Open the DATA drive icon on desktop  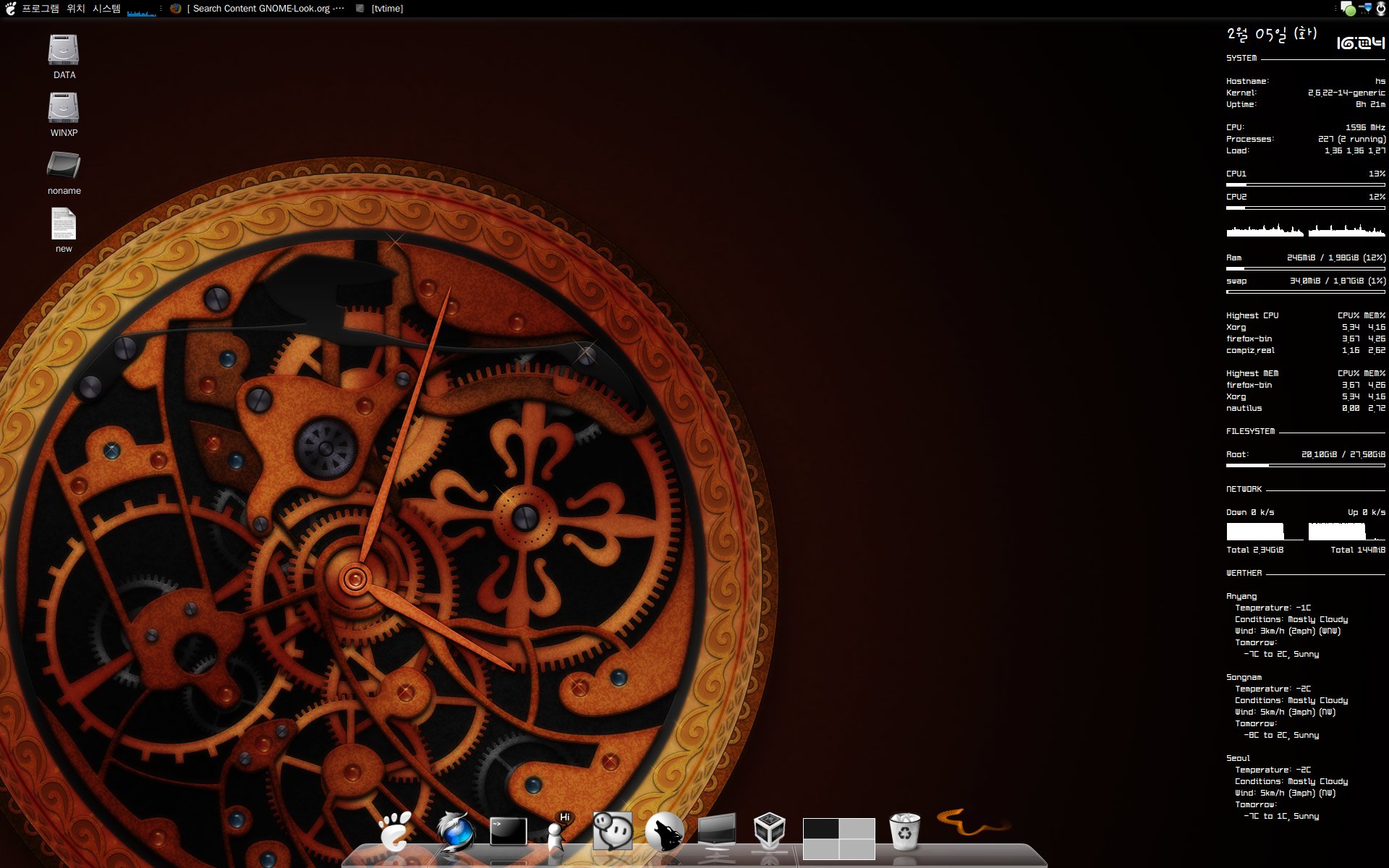(x=64, y=50)
